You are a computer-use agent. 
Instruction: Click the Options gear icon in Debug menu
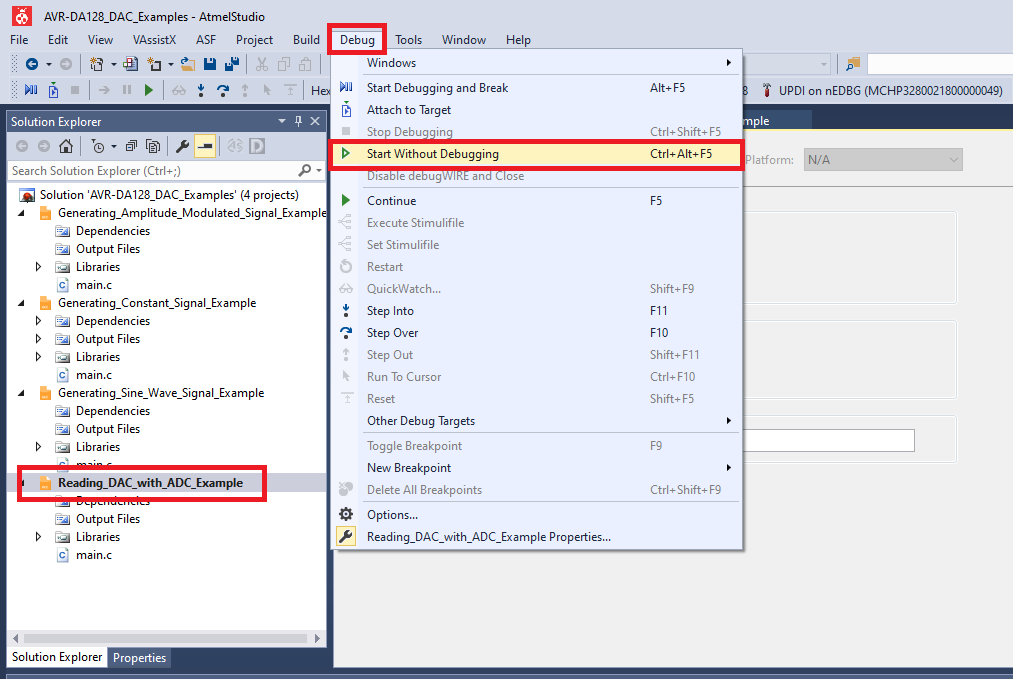pyautogui.click(x=346, y=514)
